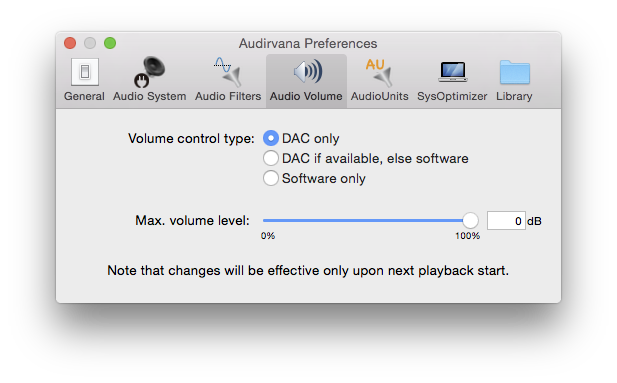Enable Software only volume control
Screen dimensions: 617x383
tap(271, 178)
